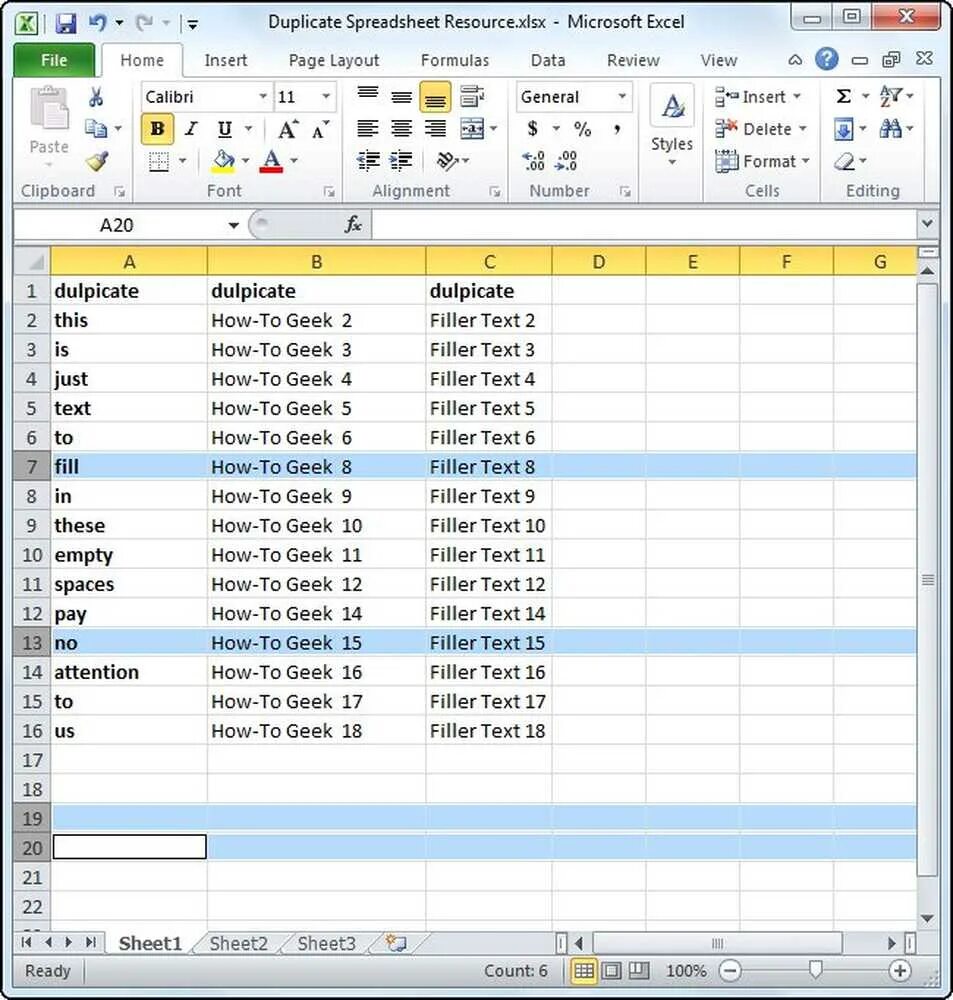Toggle Bottom Align button

point(436,96)
